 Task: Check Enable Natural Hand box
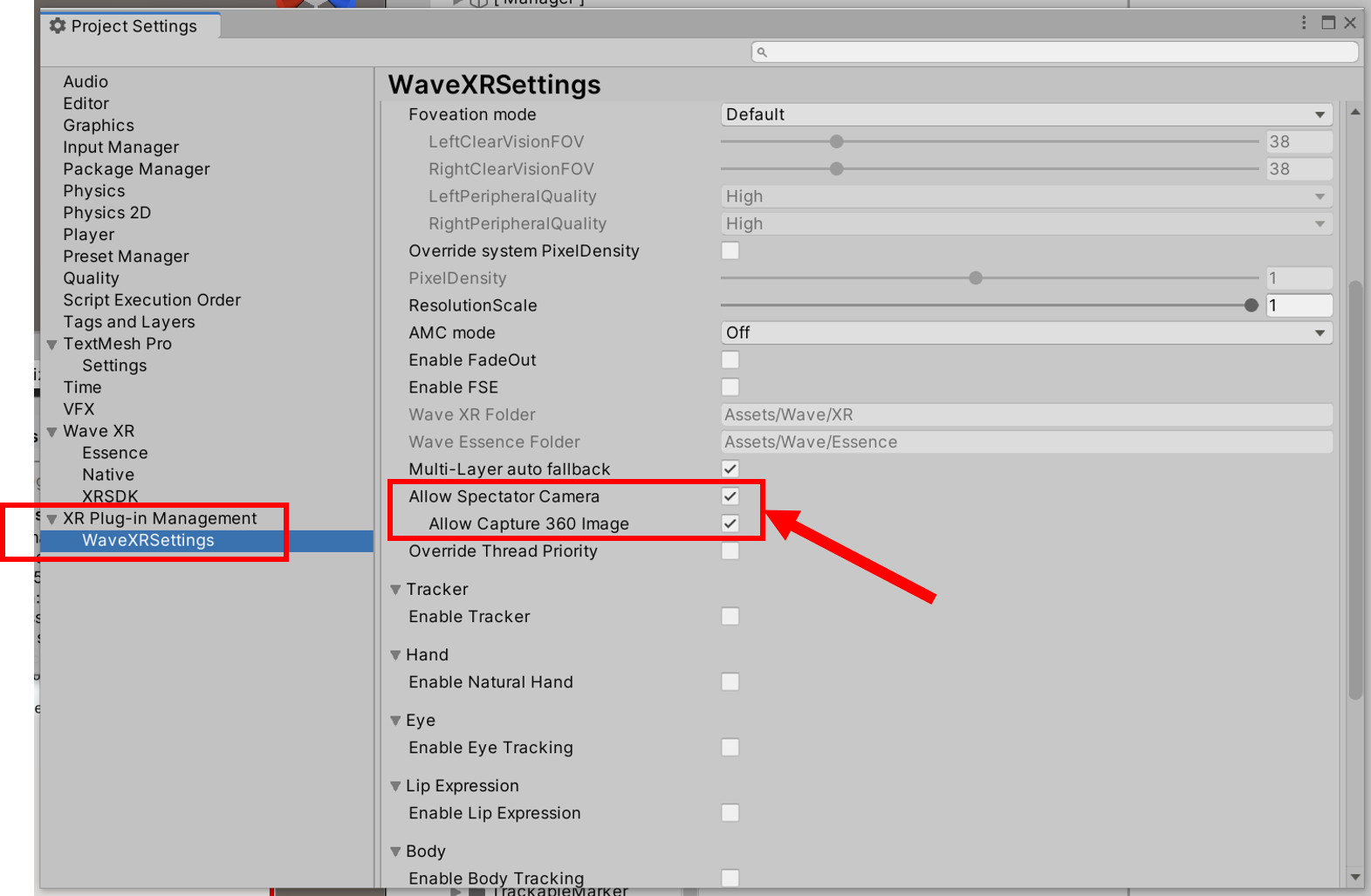point(730,682)
